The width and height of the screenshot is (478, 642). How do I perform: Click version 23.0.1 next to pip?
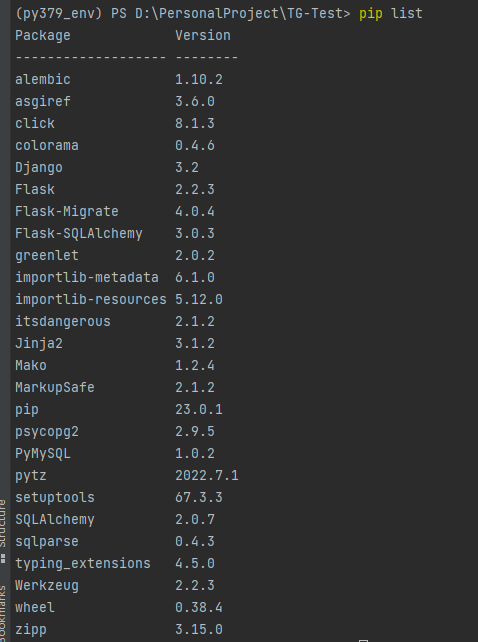pyautogui.click(x=199, y=409)
